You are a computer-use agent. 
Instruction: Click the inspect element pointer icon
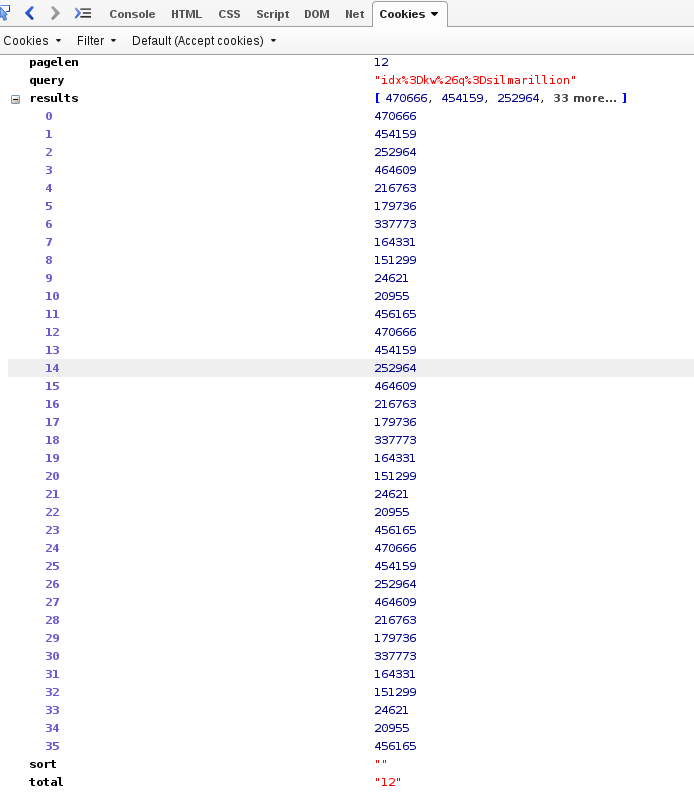(4, 13)
